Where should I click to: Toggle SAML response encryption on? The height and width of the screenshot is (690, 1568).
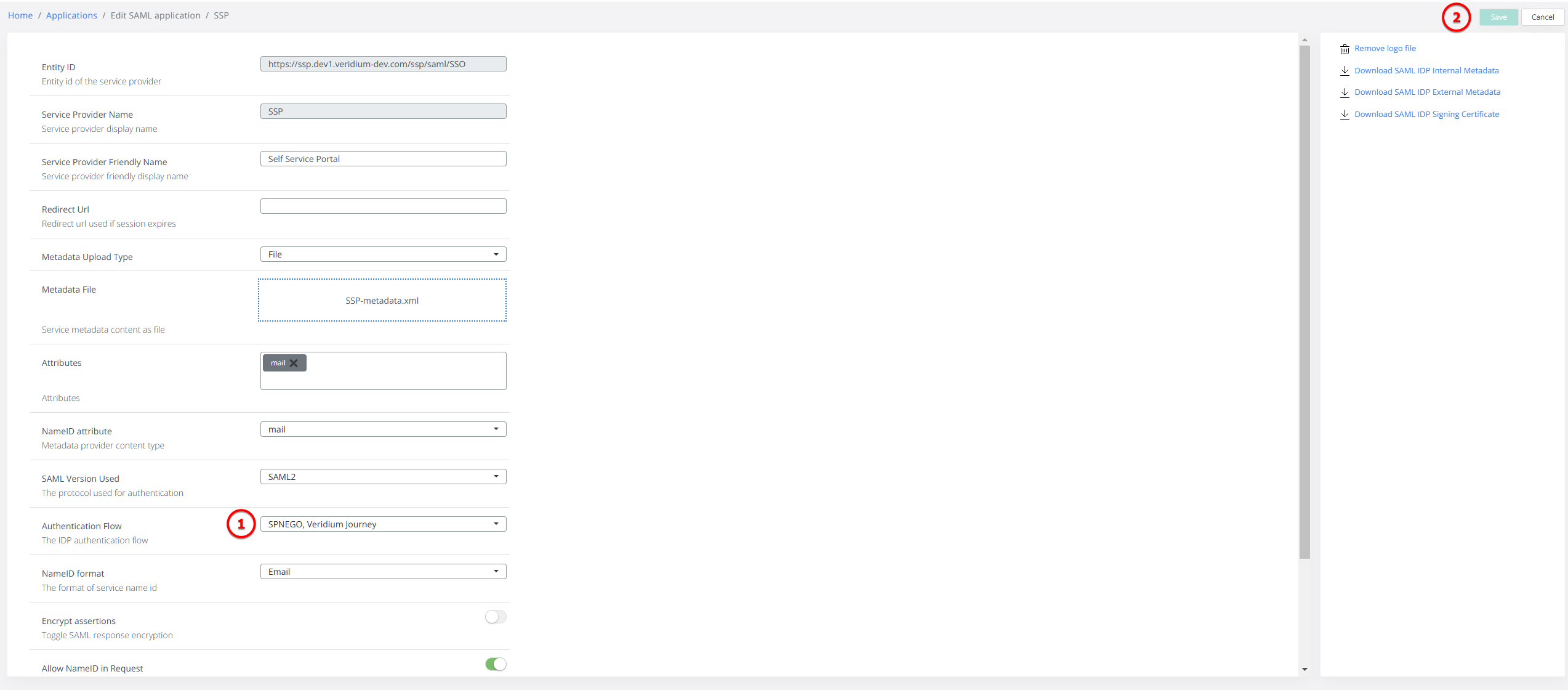pyautogui.click(x=495, y=616)
